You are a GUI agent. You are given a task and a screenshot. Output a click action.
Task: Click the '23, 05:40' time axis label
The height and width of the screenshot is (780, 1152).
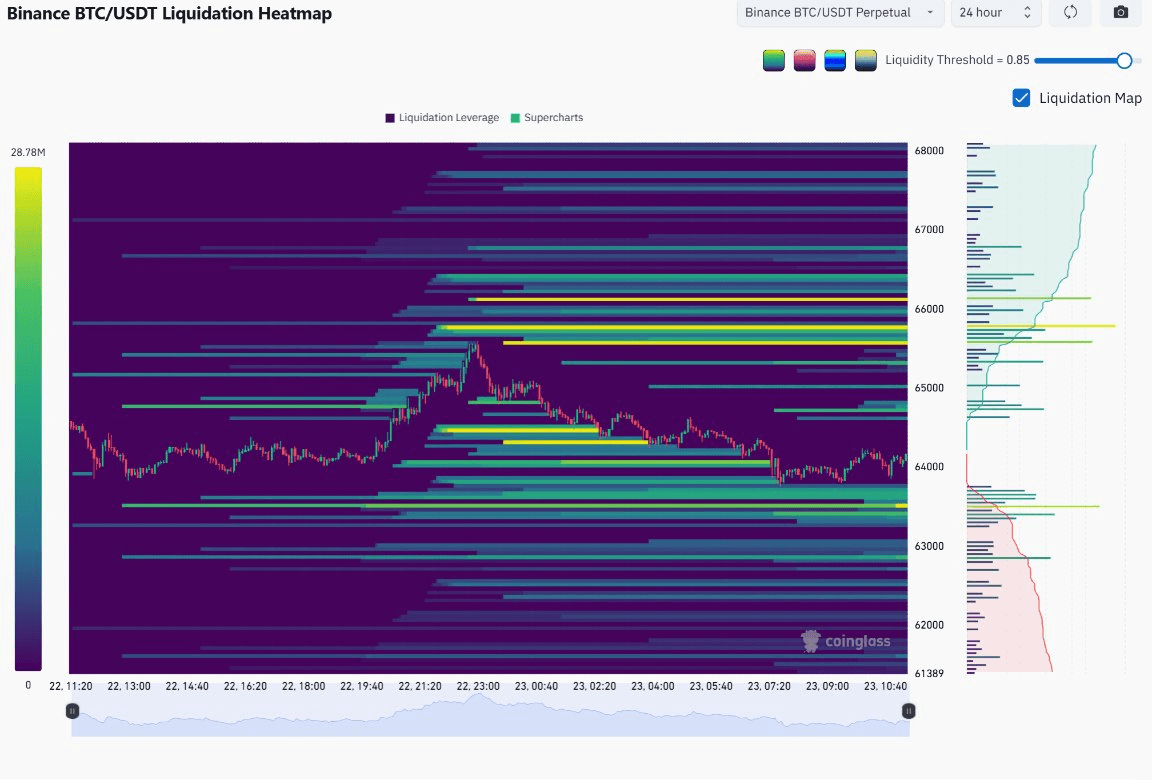tap(710, 686)
